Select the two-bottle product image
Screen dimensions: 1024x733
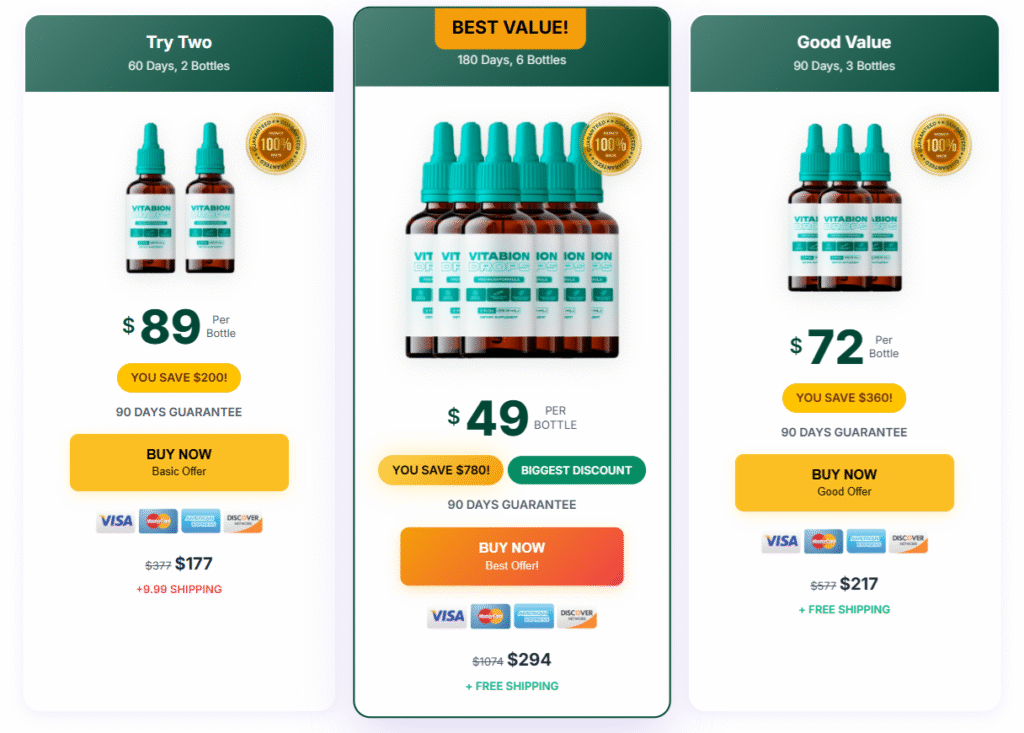pyautogui.click(x=180, y=197)
